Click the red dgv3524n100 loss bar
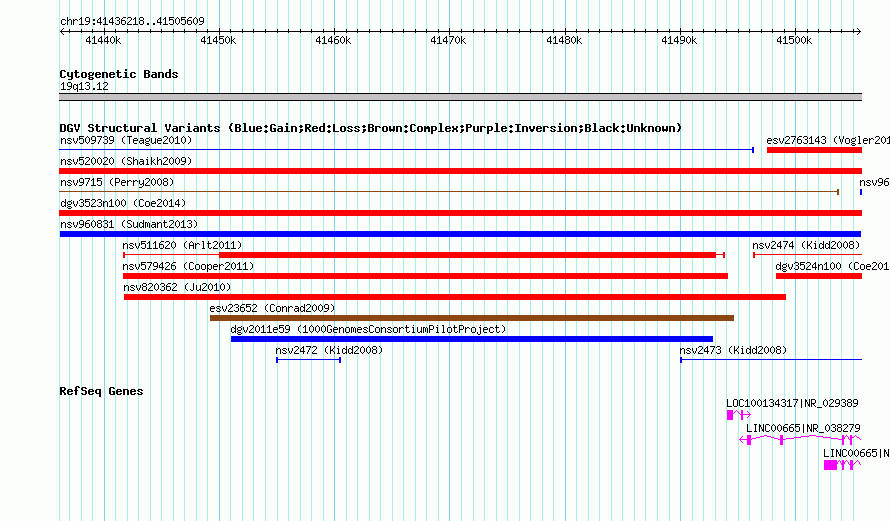890x521 pixels. pos(818,276)
